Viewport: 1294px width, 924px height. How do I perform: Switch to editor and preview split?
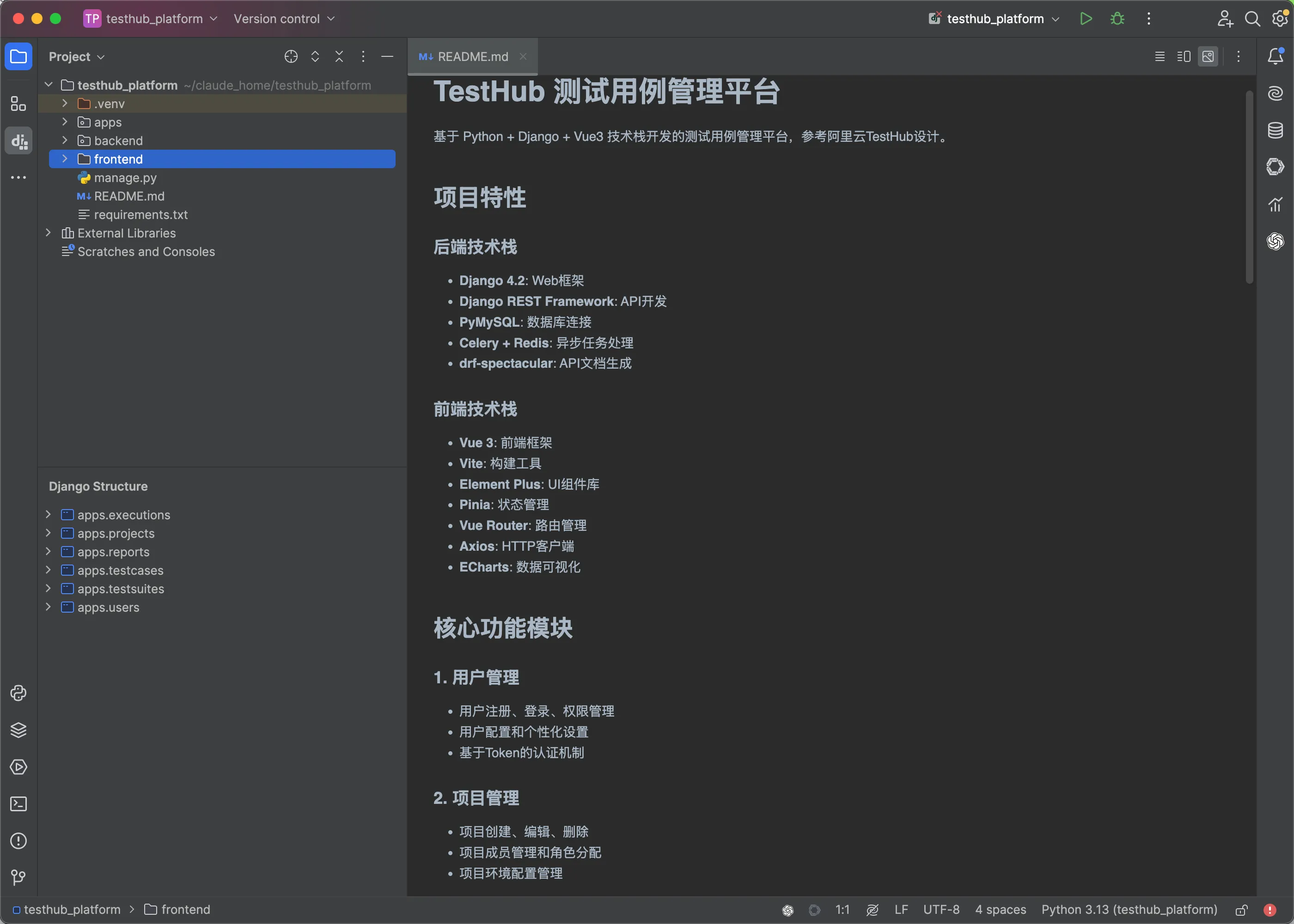tap(1184, 56)
